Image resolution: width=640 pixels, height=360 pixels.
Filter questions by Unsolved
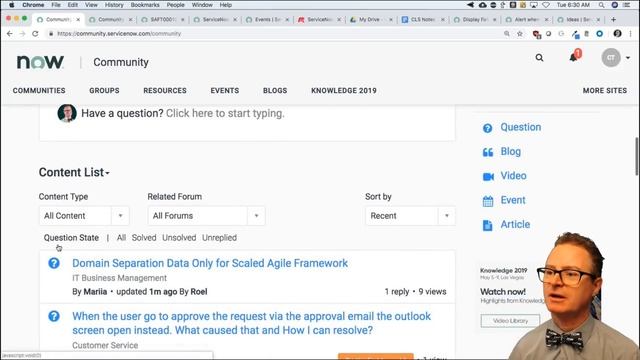pos(179,238)
